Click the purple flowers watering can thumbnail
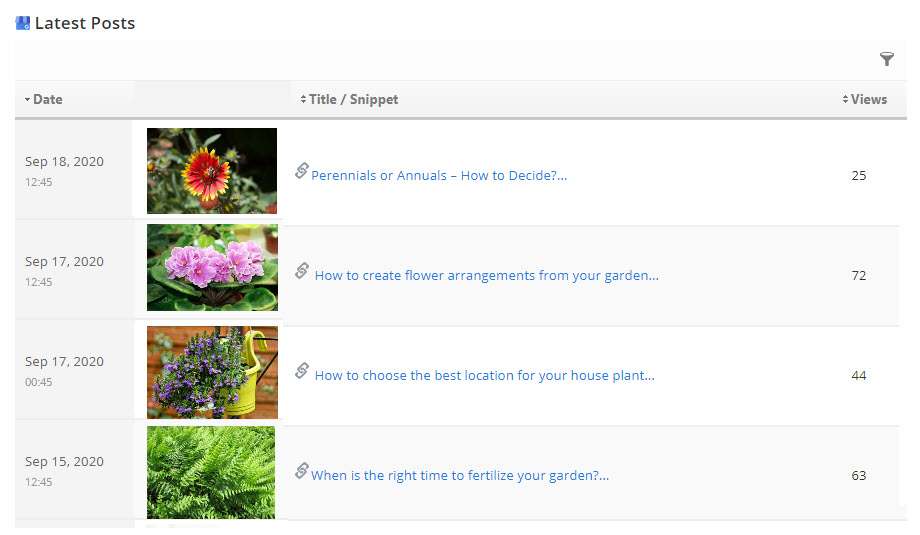This screenshot has width=920, height=535. click(x=212, y=372)
